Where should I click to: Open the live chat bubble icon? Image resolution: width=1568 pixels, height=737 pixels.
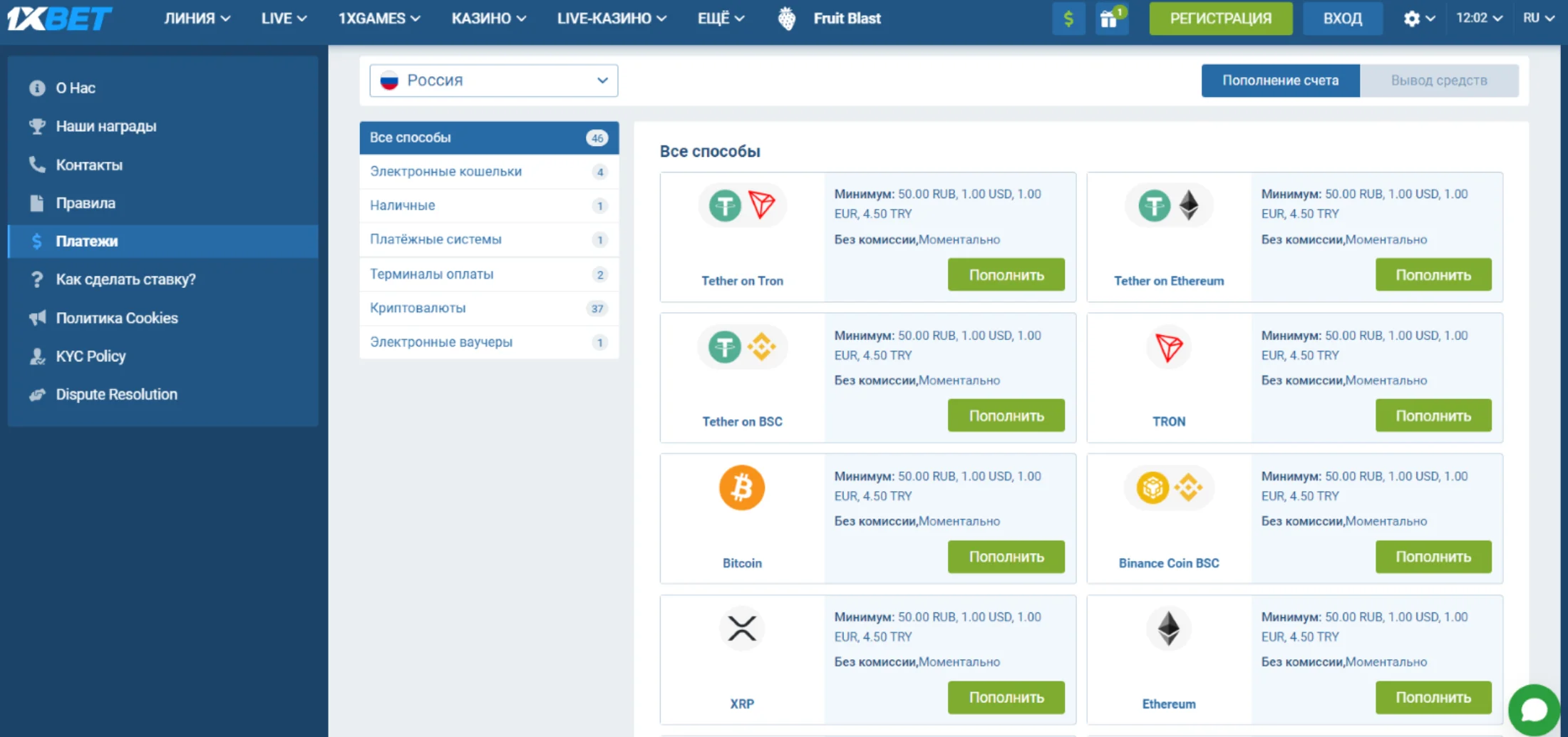1533,709
